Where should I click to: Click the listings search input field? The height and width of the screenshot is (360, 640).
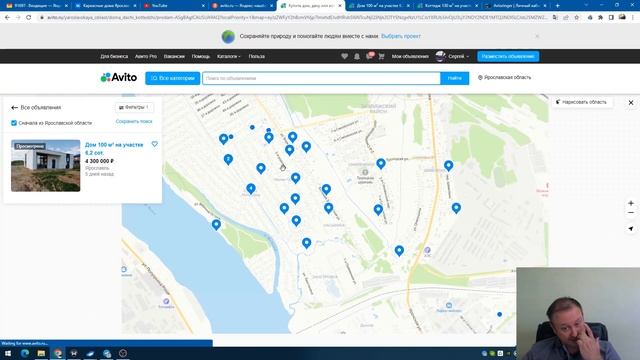click(x=321, y=78)
